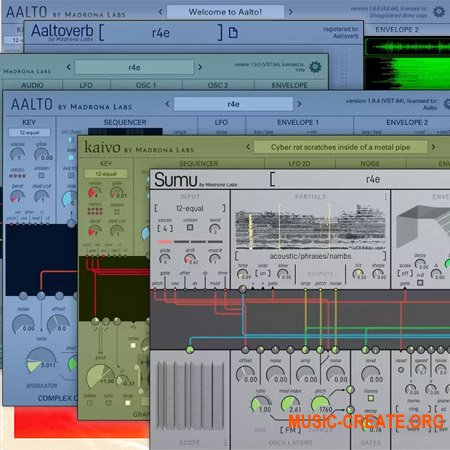Toggle Kaivo unison checkbox
This screenshot has width=450, height=450.
point(117,212)
